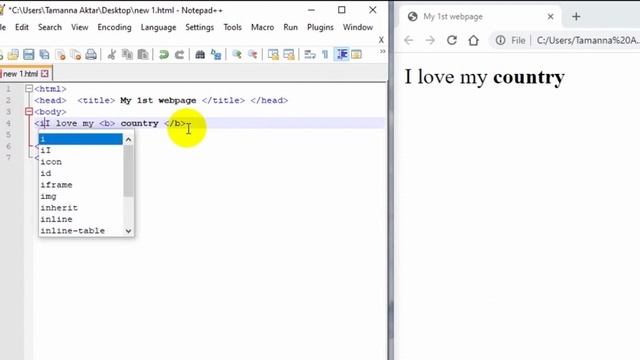Choose 'inline' autocomplete suggestion

click(x=80, y=219)
